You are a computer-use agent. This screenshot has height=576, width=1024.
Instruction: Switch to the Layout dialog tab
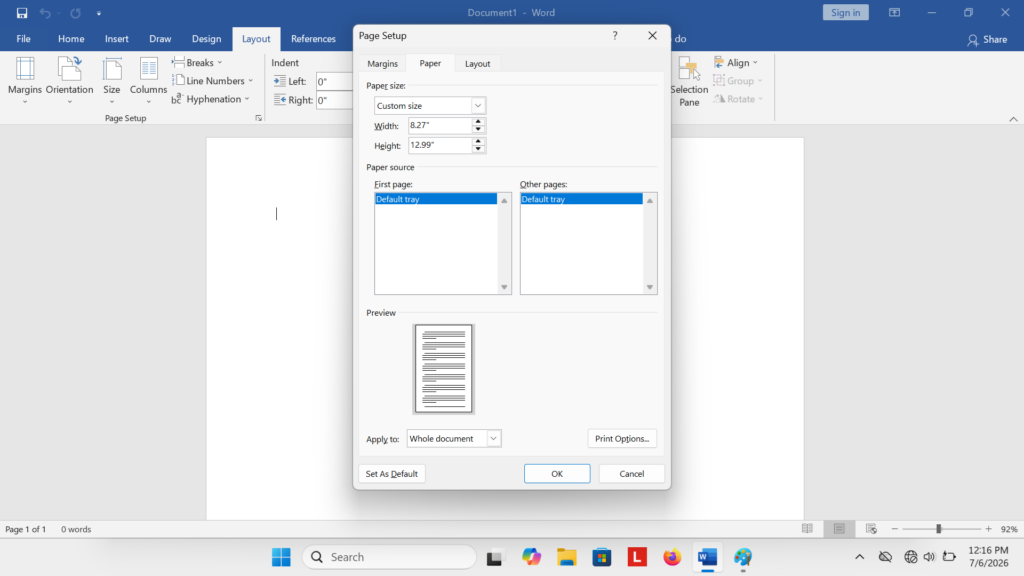point(477,63)
